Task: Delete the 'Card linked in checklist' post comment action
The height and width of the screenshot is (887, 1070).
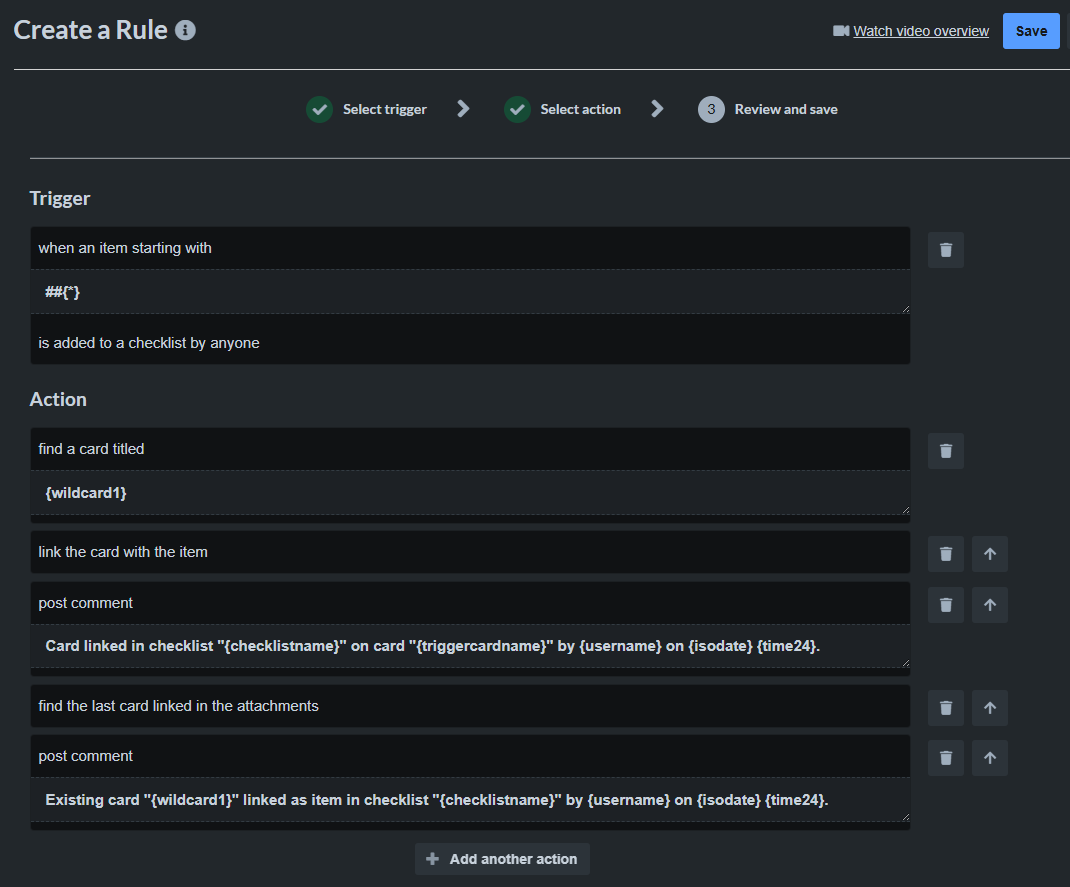Action: [946, 605]
